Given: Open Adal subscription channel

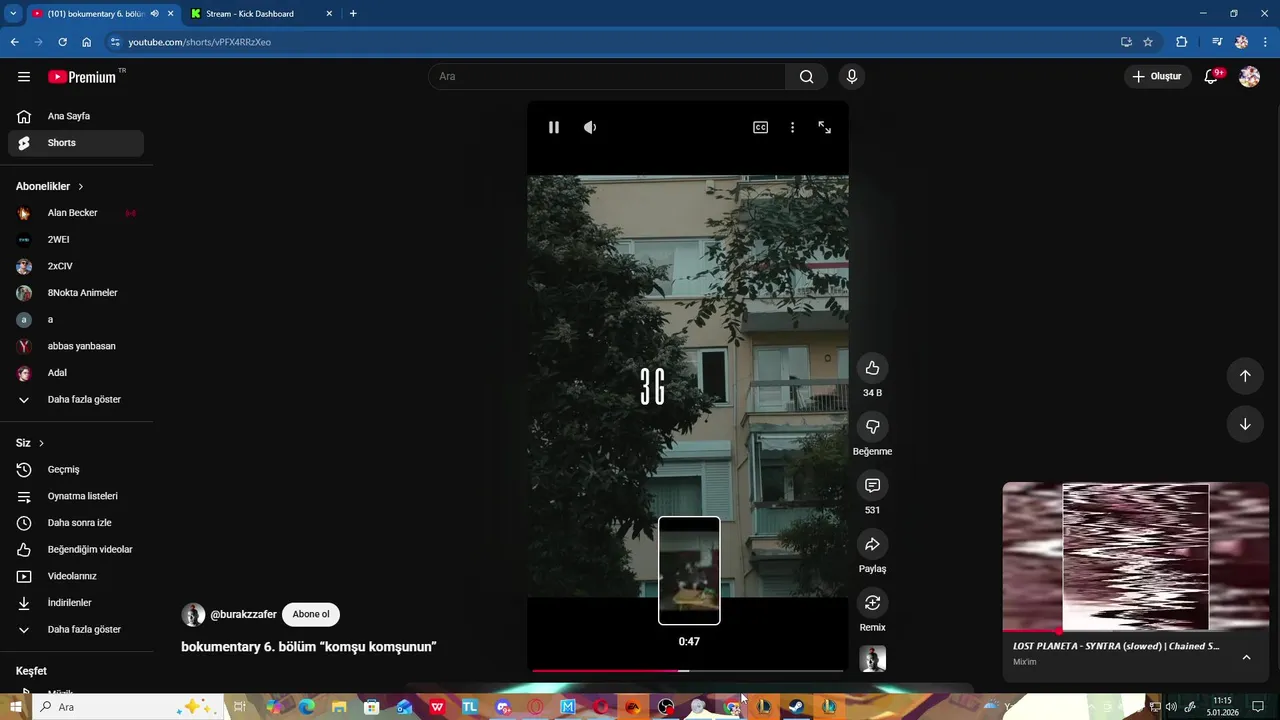Looking at the screenshot, I should pos(76,373).
